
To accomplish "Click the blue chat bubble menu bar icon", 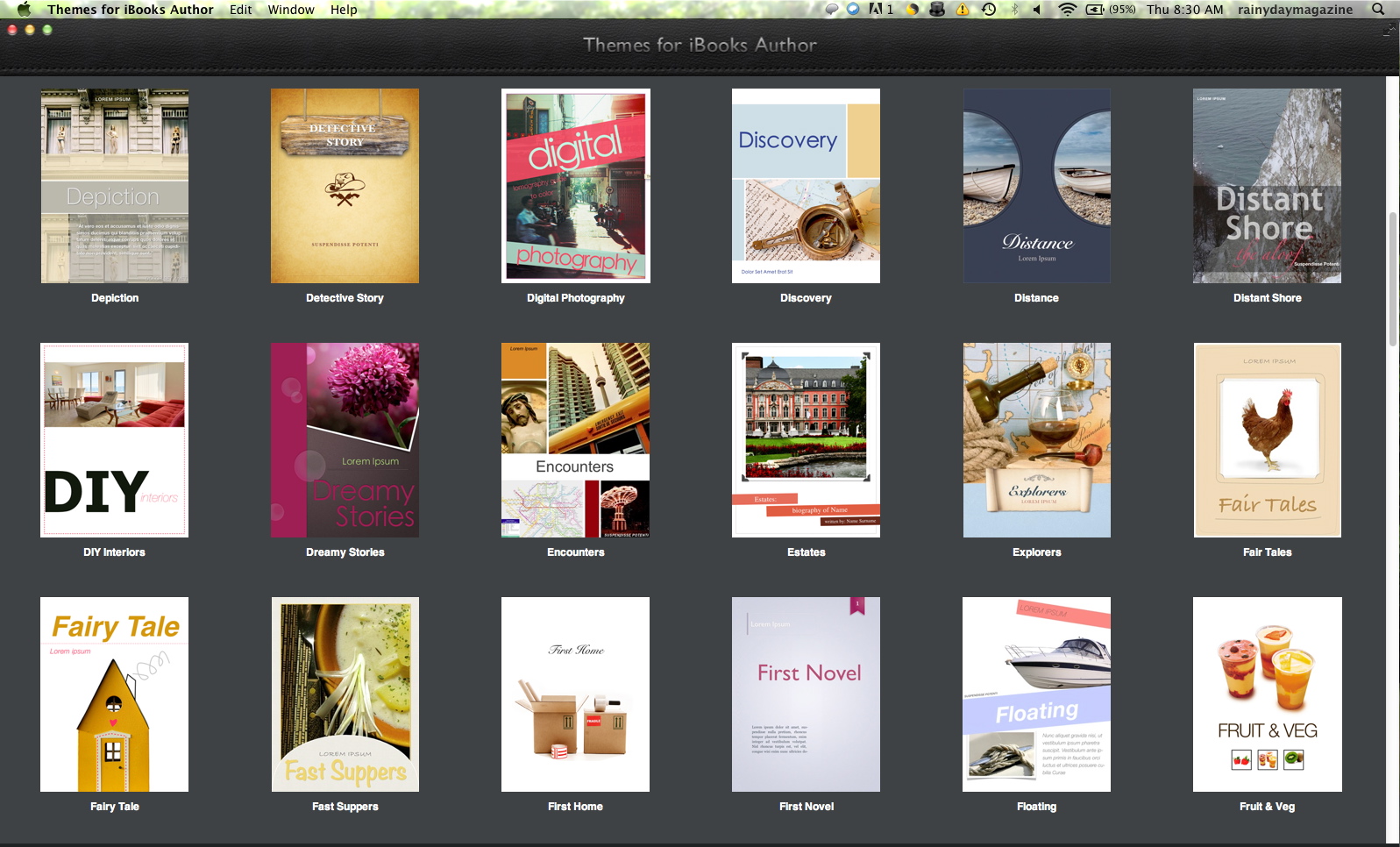I will (853, 10).
